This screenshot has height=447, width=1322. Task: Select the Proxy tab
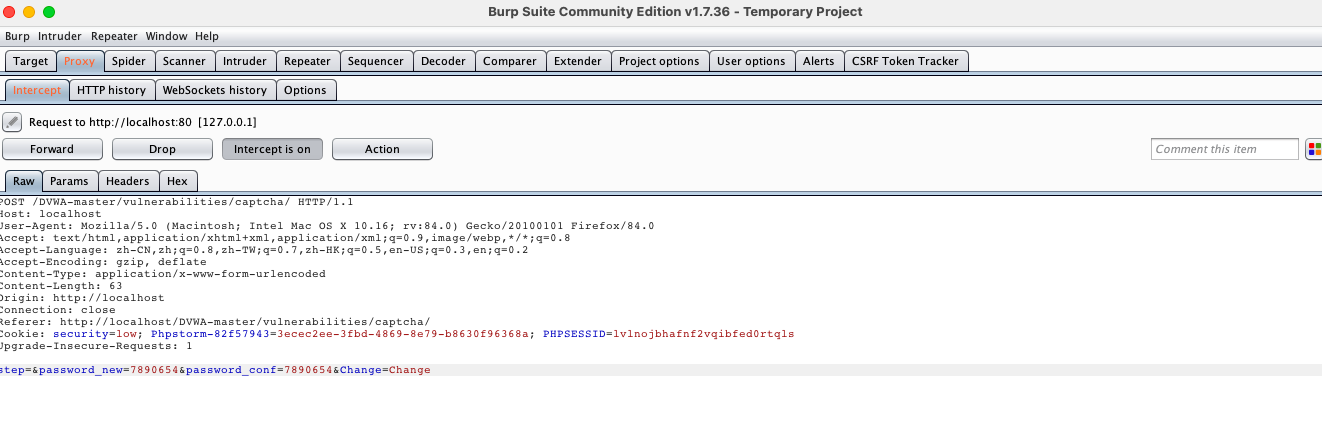click(x=80, y=61)
